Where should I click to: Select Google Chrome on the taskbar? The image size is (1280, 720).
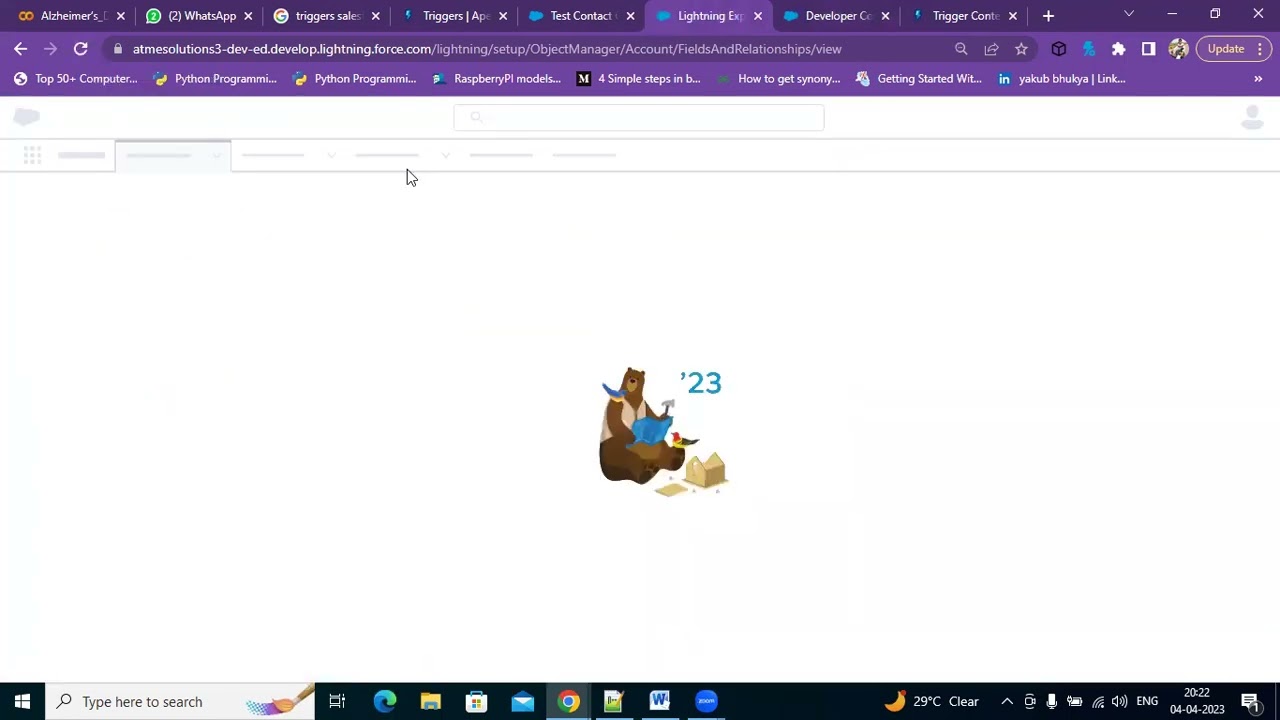click(569, 701)
